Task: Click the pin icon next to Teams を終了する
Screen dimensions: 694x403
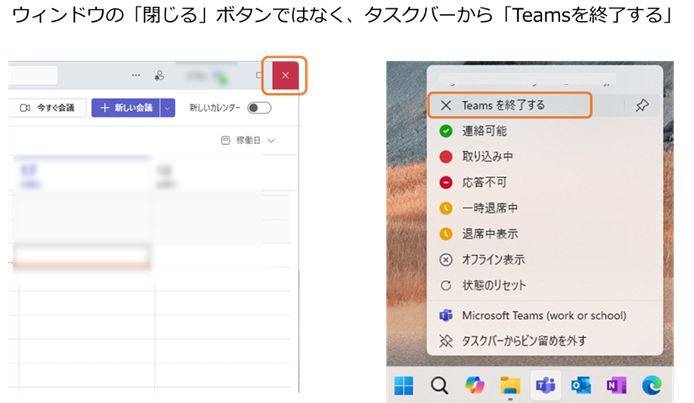Action: click(642, 105)
